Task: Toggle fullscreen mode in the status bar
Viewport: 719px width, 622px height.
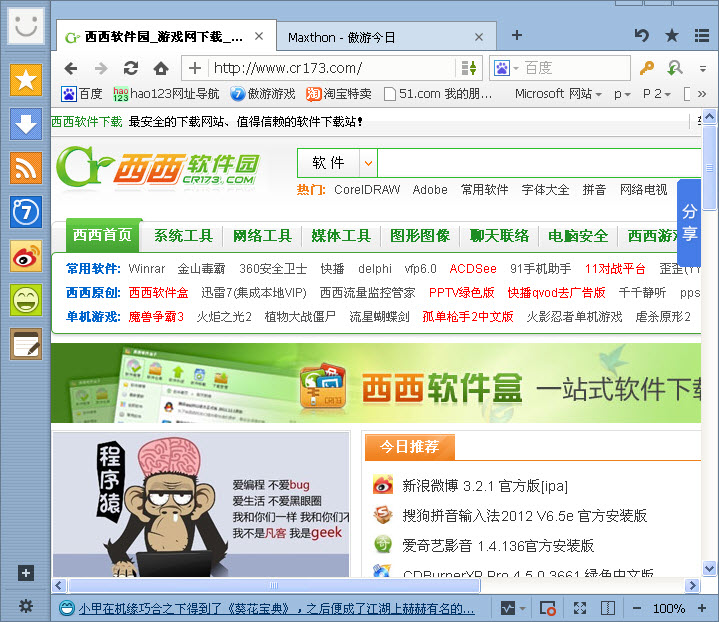Action: (580, 609)
